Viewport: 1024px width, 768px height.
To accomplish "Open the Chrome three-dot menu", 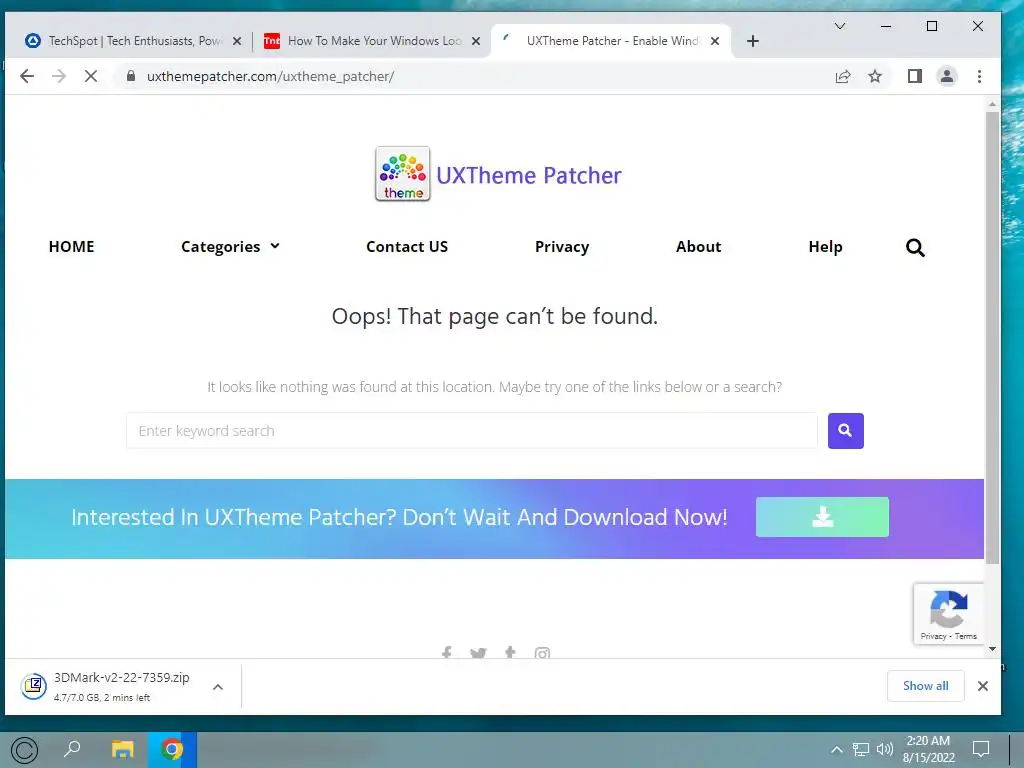I will pyautogui.click(x=979, y=76).
